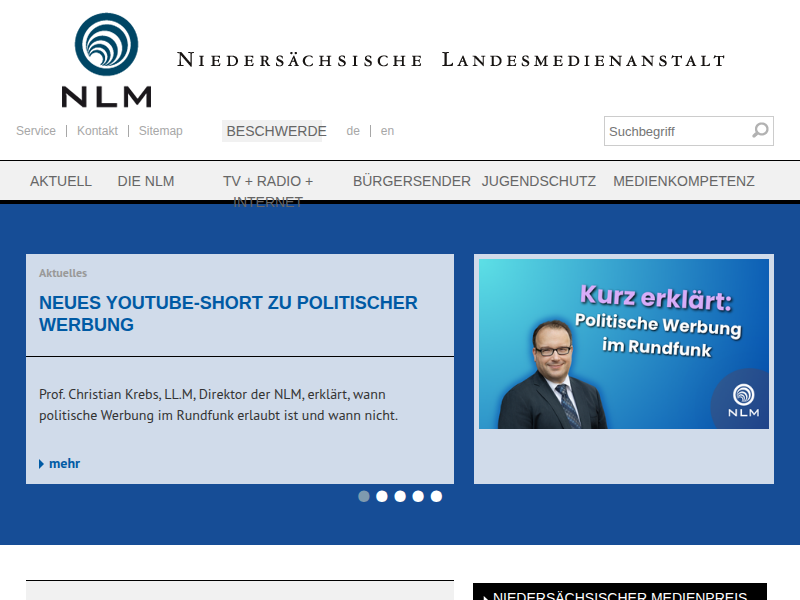Click the Prof. Christian Krebs description text
Image resolution: width=800 pixels, height=600 pixels.
point(218,405)
